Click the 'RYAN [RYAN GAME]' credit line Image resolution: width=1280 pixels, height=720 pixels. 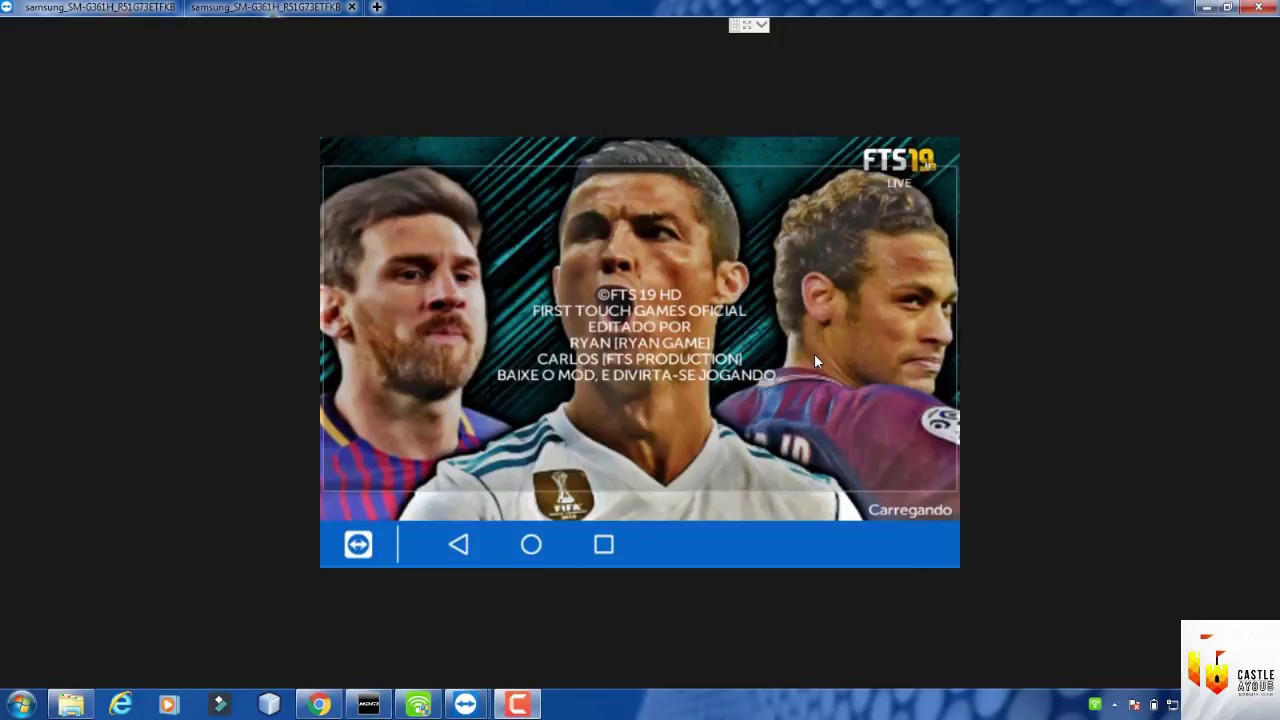click(640, 343)
